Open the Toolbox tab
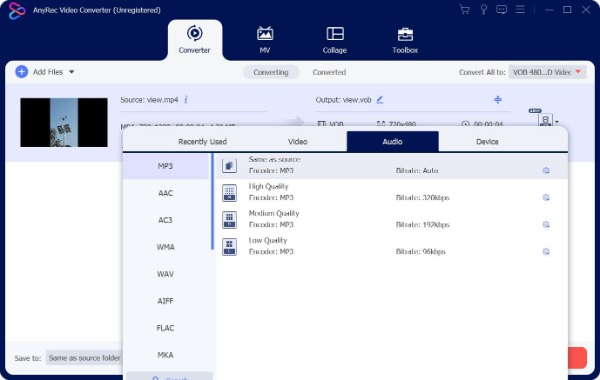The image size is (600, 380). (405, 40)
